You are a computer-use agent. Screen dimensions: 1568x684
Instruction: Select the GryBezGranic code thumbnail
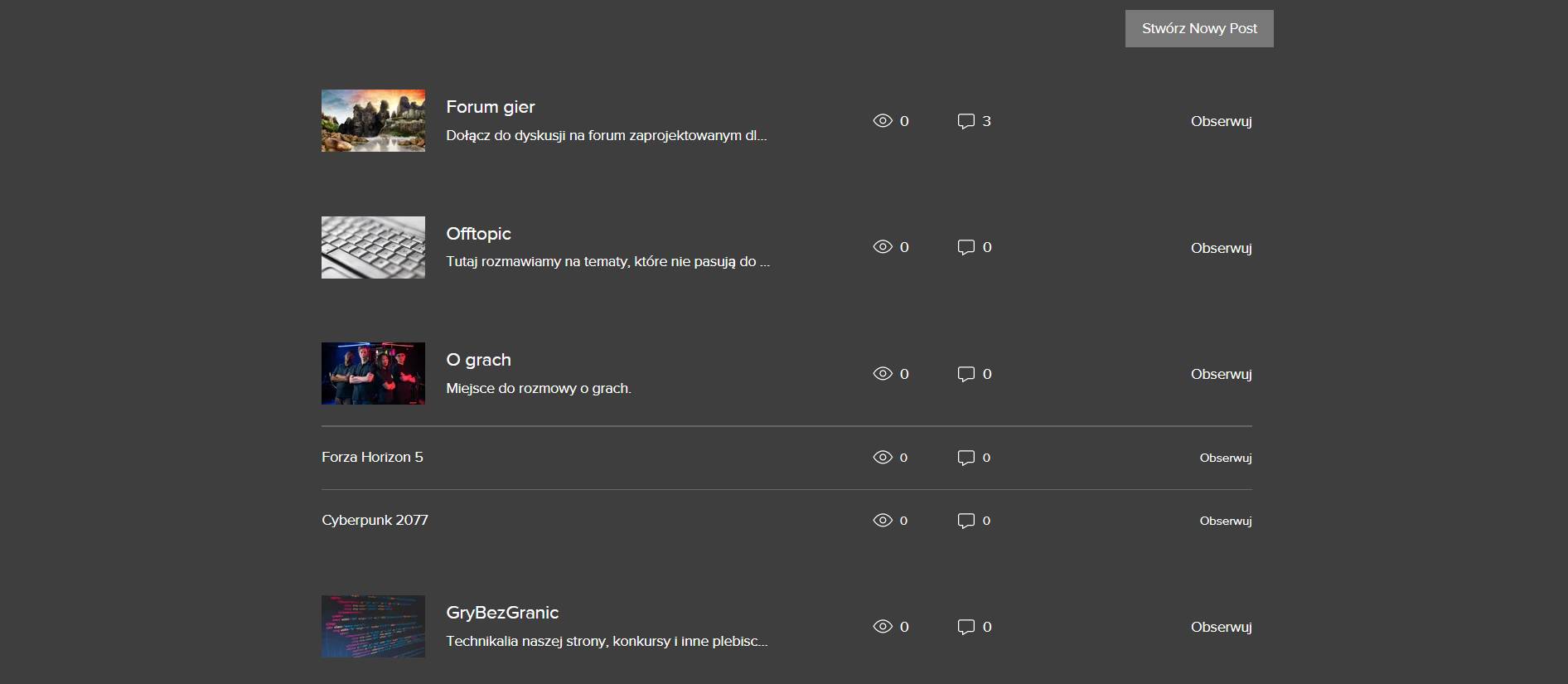[x=373, y=626]
